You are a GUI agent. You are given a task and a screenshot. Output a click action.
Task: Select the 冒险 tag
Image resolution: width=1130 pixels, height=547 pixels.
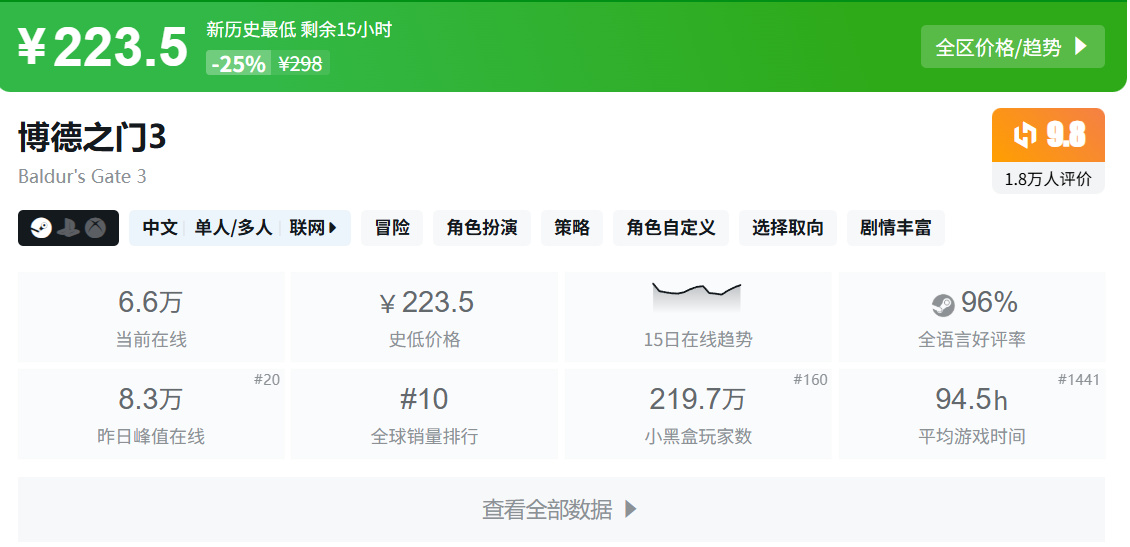[x=392, y=228]
